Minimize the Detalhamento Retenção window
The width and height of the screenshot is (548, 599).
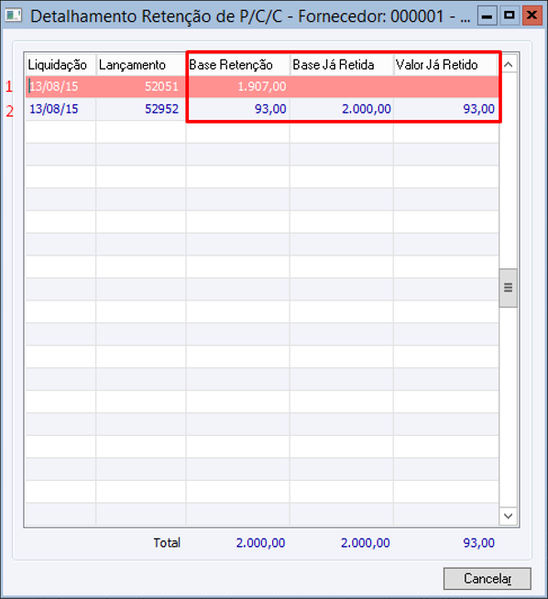click(487, 16)
